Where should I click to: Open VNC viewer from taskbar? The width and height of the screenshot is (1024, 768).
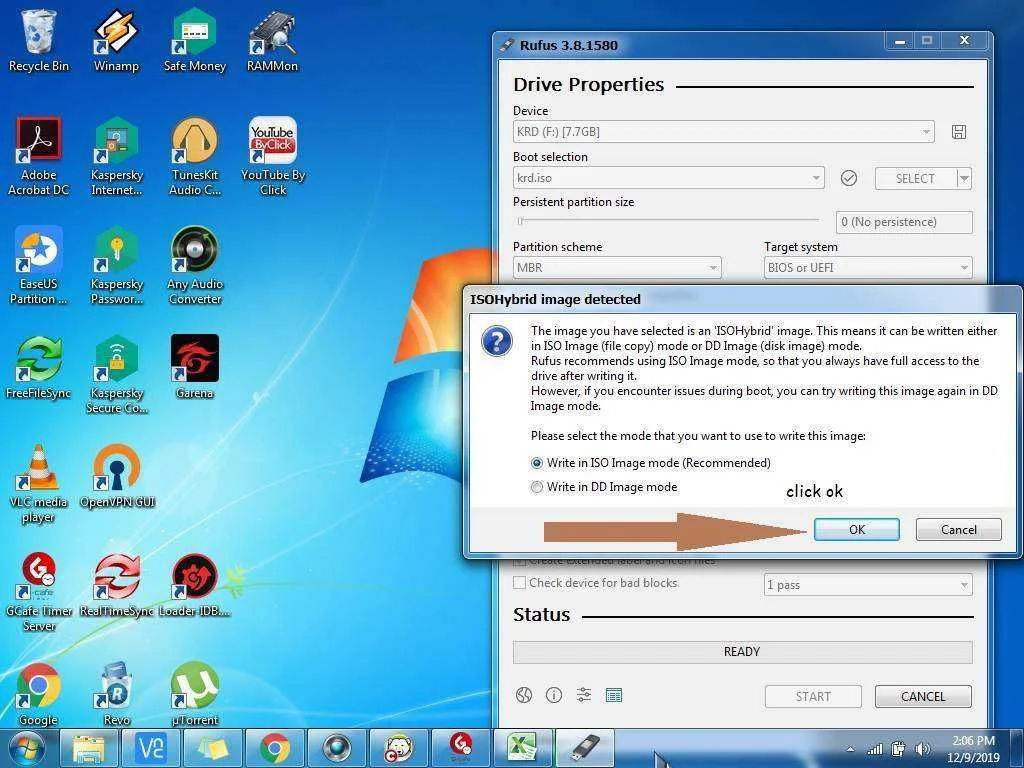(x=151, y=748)
